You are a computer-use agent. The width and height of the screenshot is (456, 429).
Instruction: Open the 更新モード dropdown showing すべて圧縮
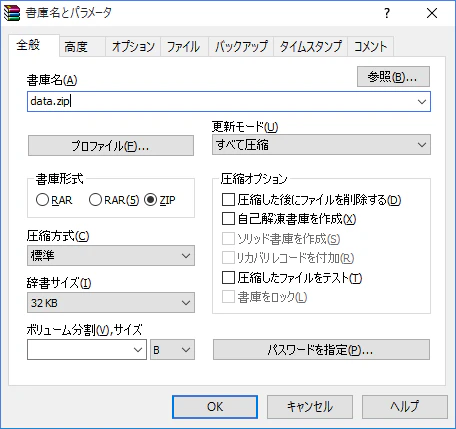pos(321,145)
